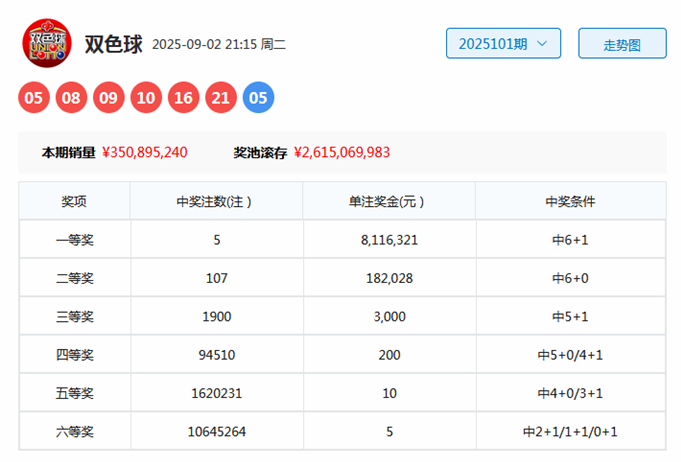
Task: Select the 六等奖 row label
Action: (75, 432)
